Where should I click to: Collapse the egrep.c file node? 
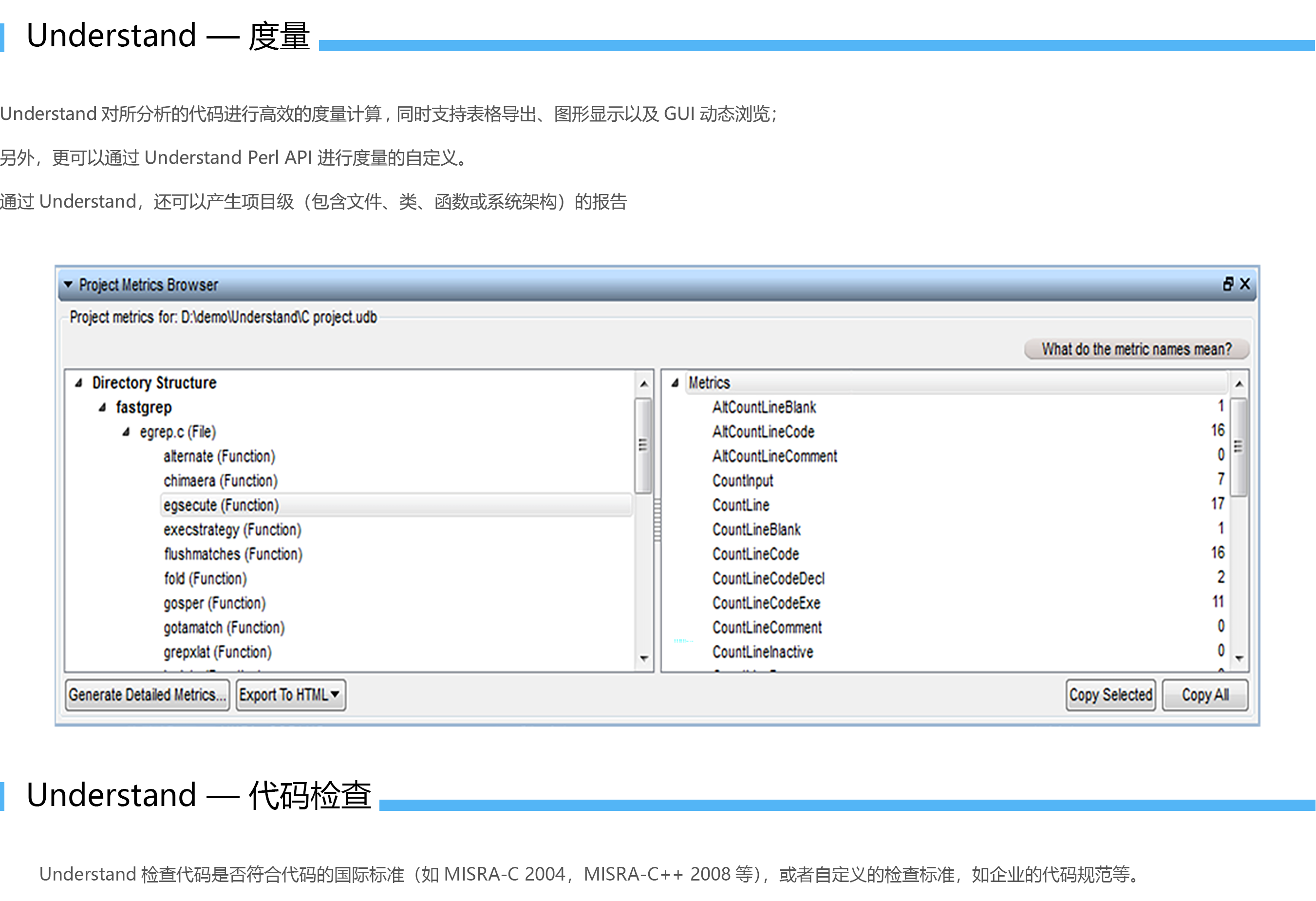126,432
